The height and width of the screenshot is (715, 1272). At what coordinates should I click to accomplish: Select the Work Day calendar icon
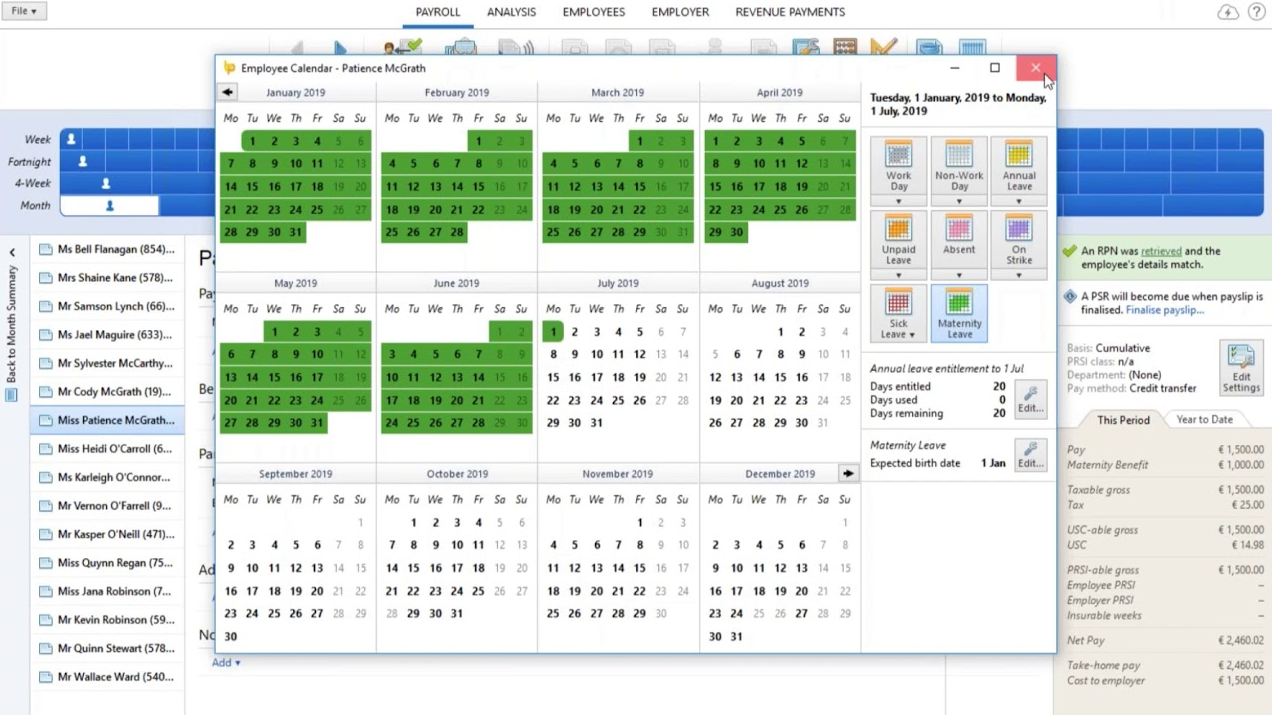click(898, 165)
